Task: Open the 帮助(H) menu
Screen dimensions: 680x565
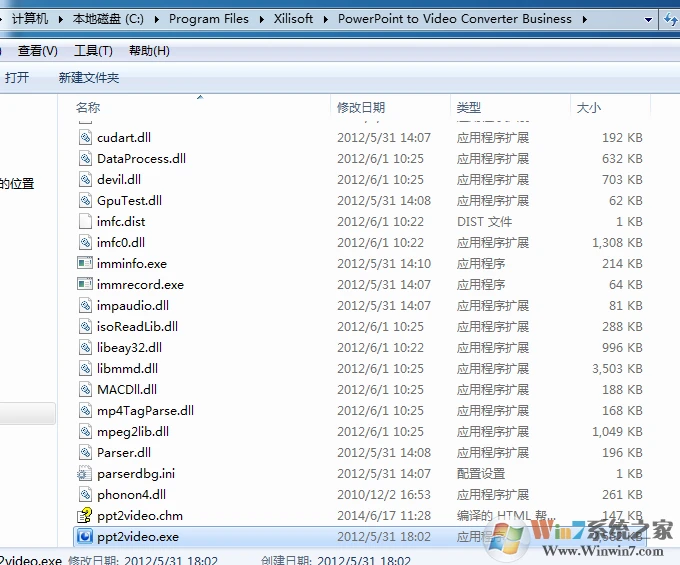Action: tap(149, 51)
